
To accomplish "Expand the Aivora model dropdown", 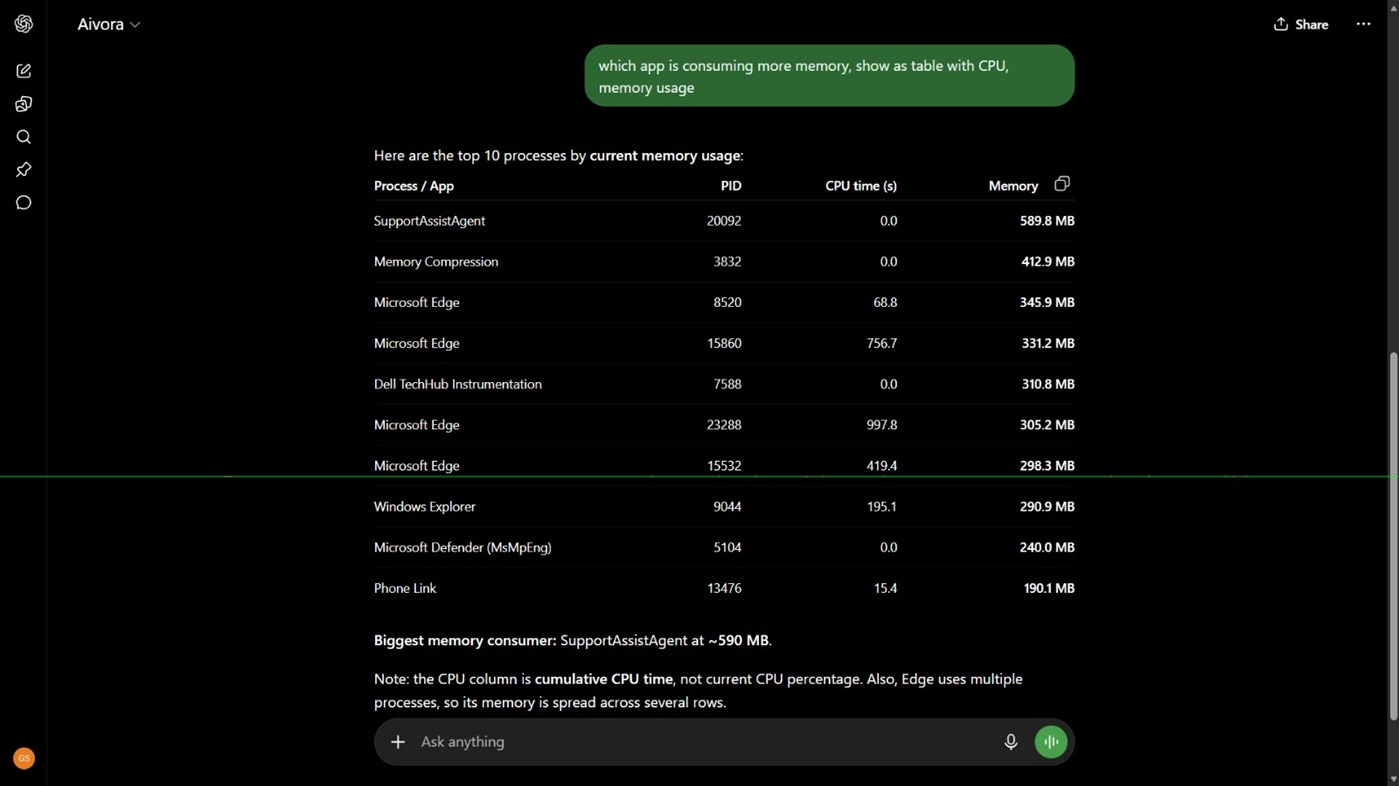I will tap(109, 24).
